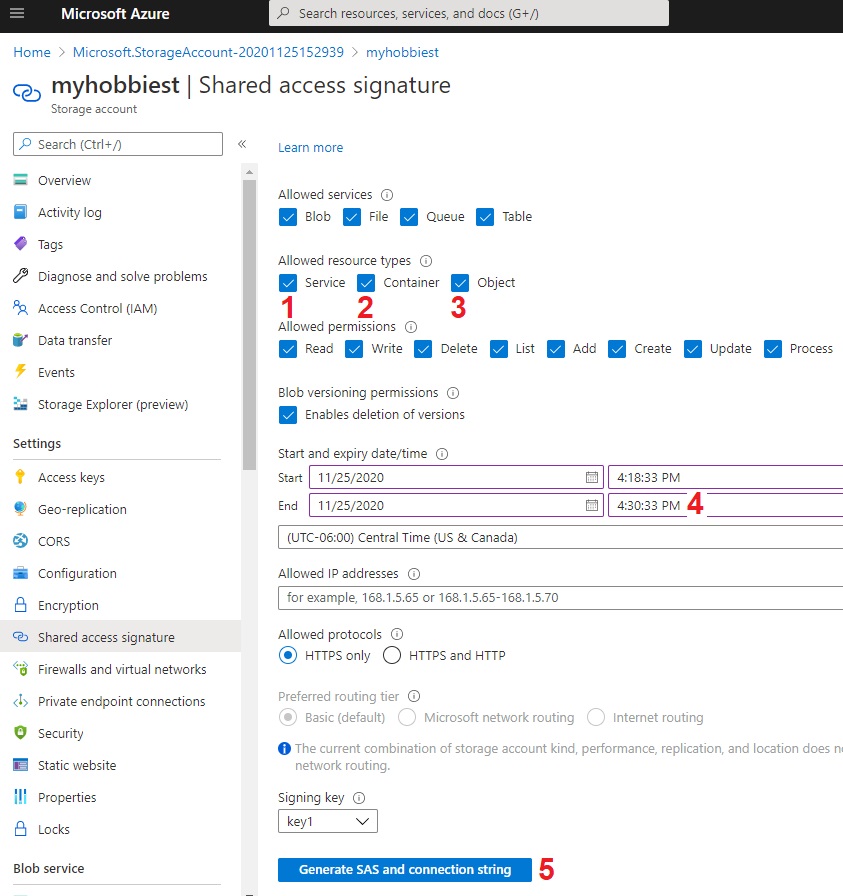
Task: Click the Firewalls and virtual networks icon
Action: [21, 669]
